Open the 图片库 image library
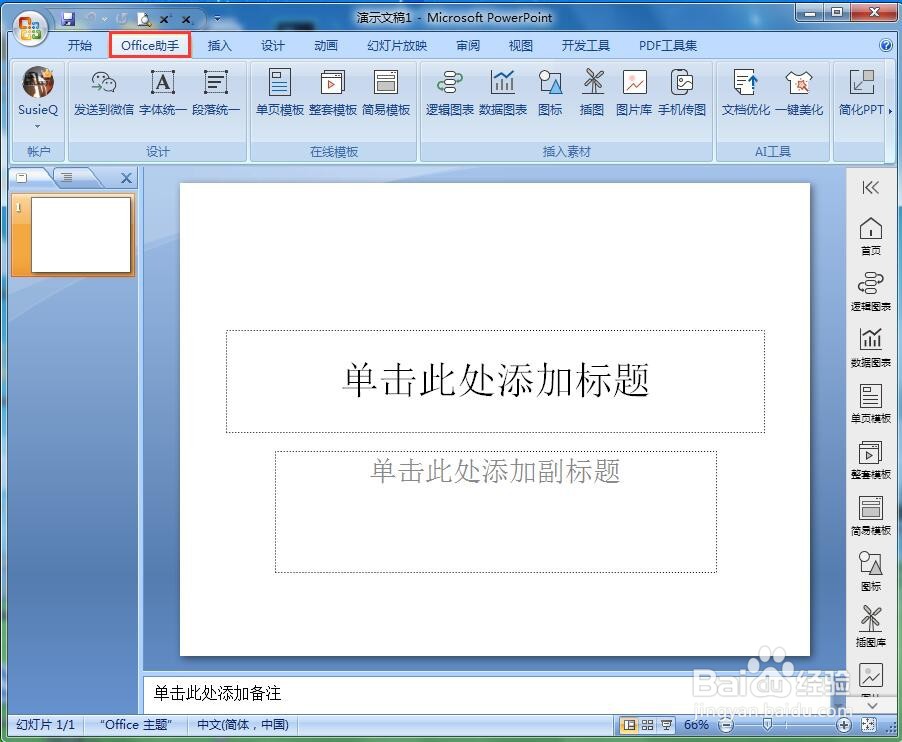This screenshot has height=742, width=902. (634, 95)
